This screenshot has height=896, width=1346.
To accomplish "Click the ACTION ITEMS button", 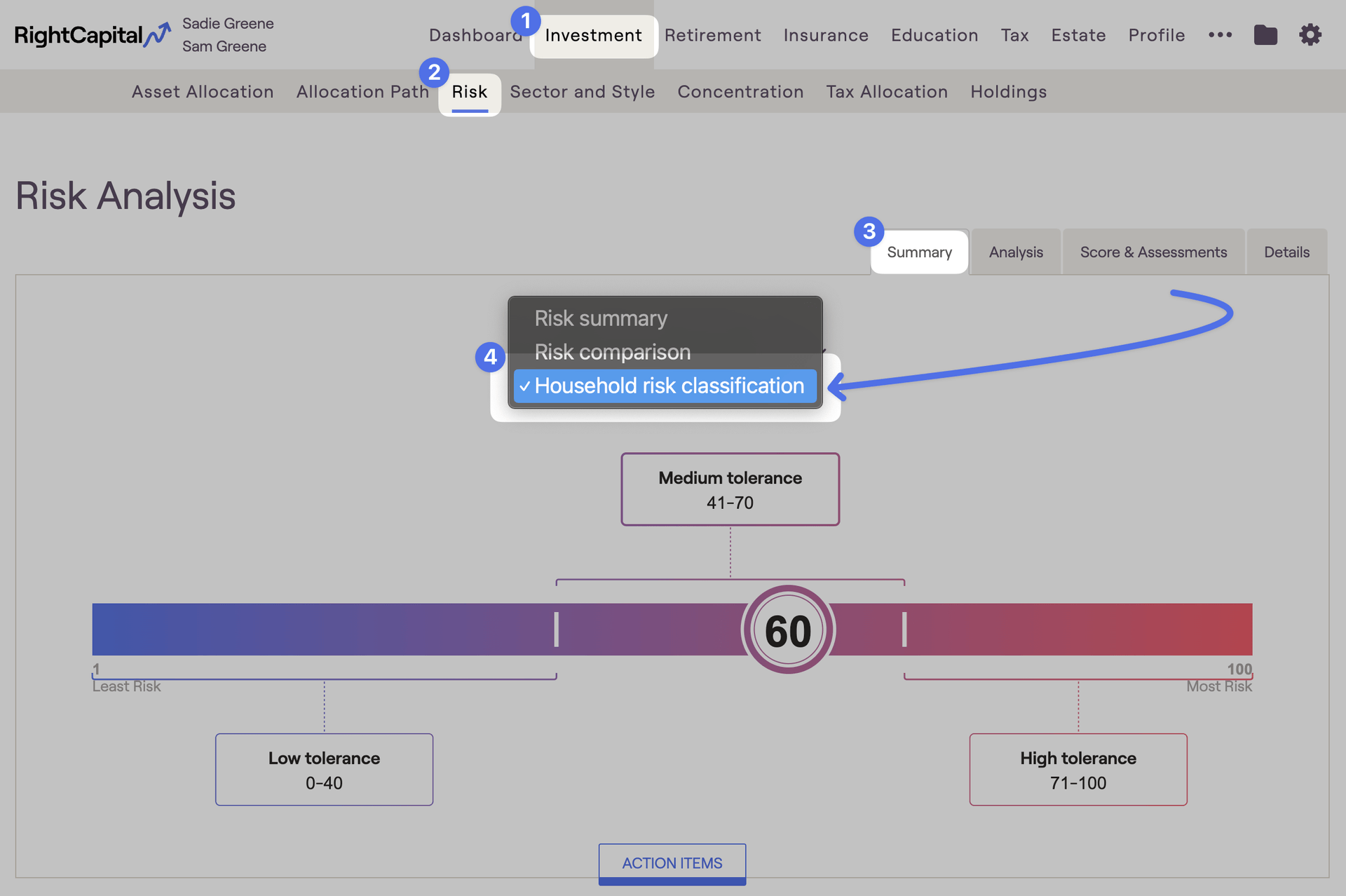I will click(x=672, y=863).
